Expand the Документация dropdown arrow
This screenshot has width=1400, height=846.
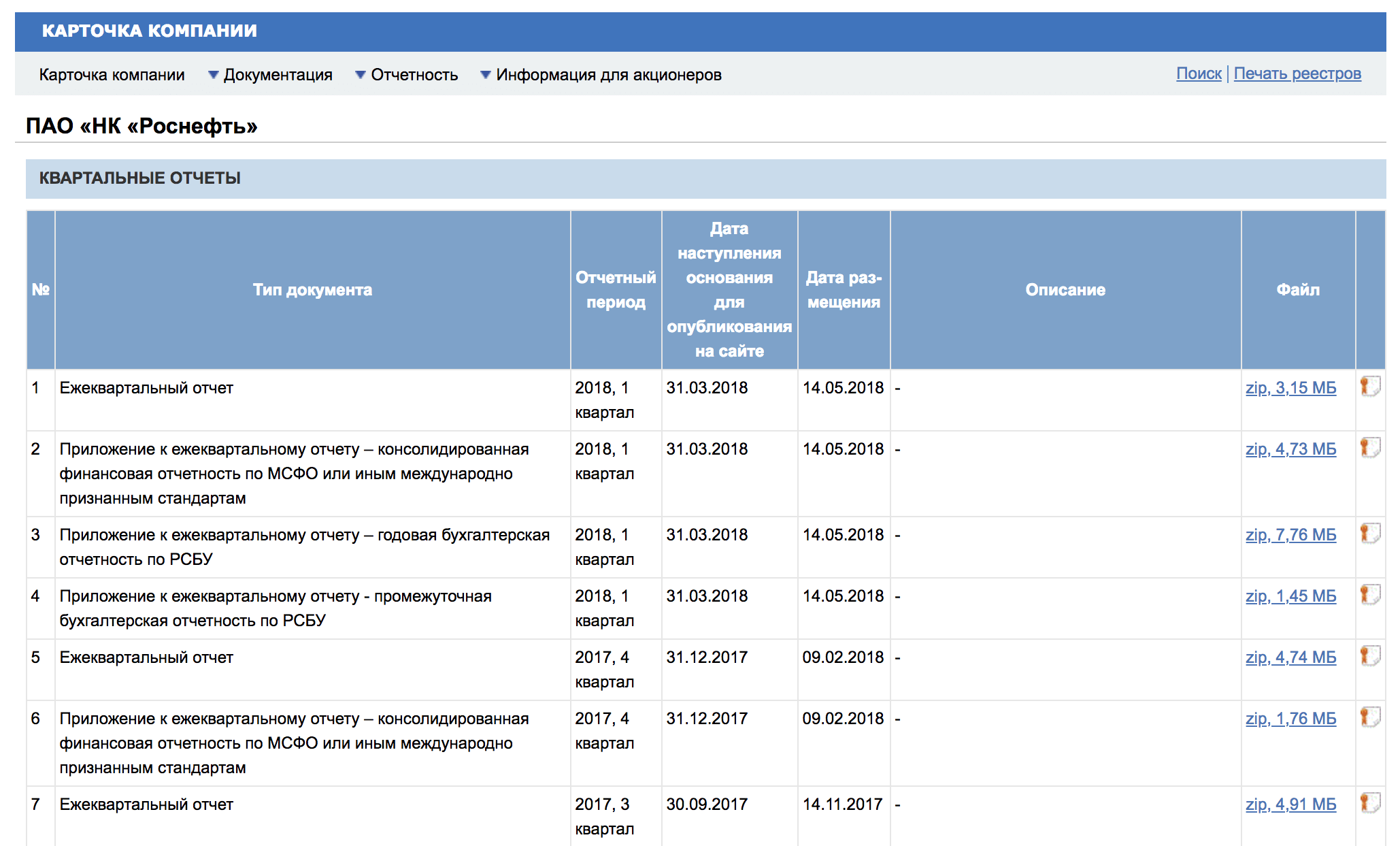point(213,75)
